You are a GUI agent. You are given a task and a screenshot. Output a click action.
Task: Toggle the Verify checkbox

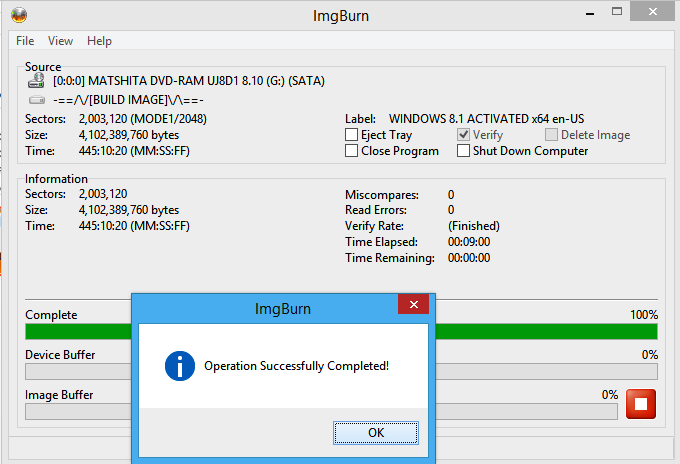[x=463, y=135]
